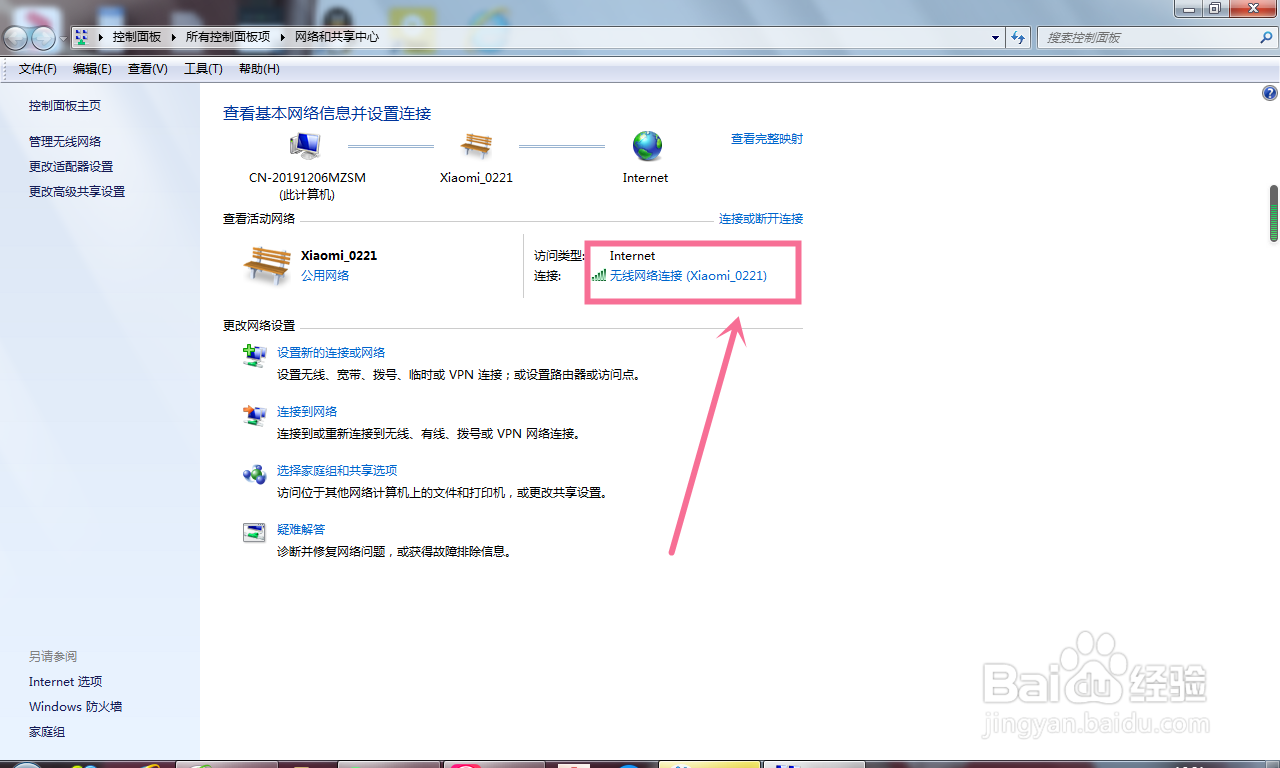Image resolution: width=1280 pixels, height=768 pixels.
Task: Click the Forward navigation arrow button
Action: coord(43,38)
